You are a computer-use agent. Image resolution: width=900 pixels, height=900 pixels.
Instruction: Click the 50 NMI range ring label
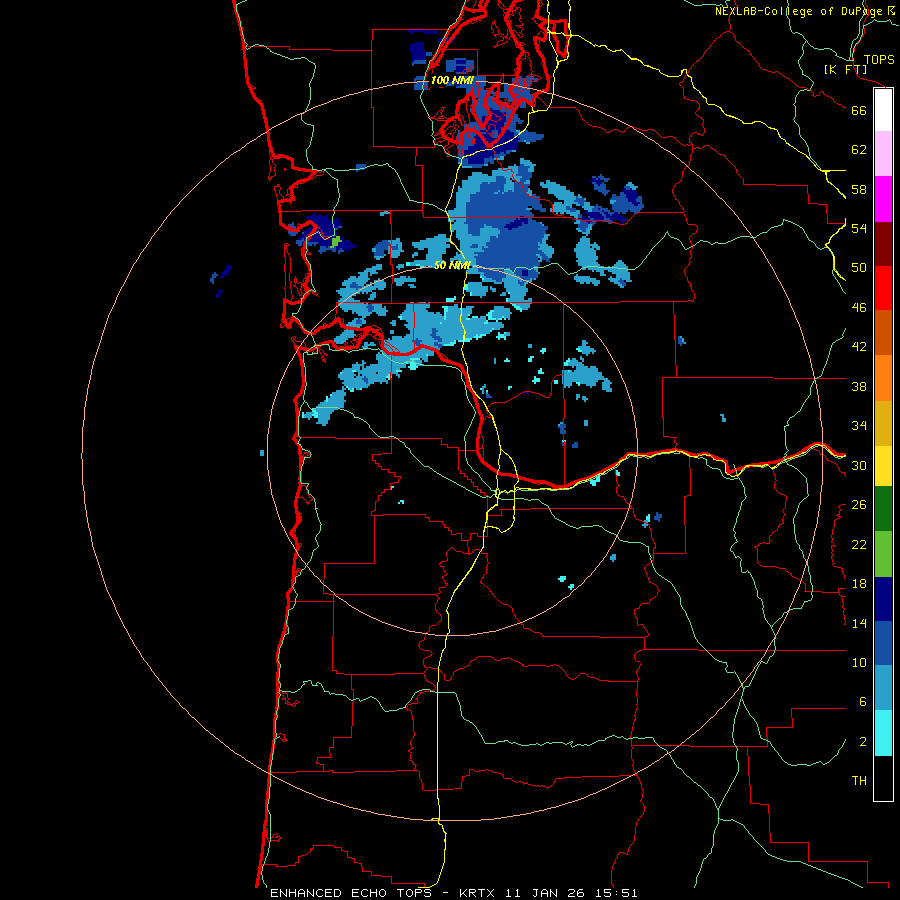click(x=452, y=265)
